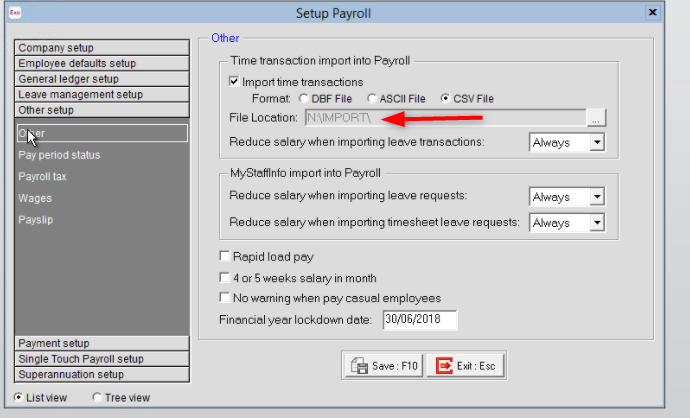690x418 pixels.
Task: Select Wages item in list
Action: [x=35, y=198]
